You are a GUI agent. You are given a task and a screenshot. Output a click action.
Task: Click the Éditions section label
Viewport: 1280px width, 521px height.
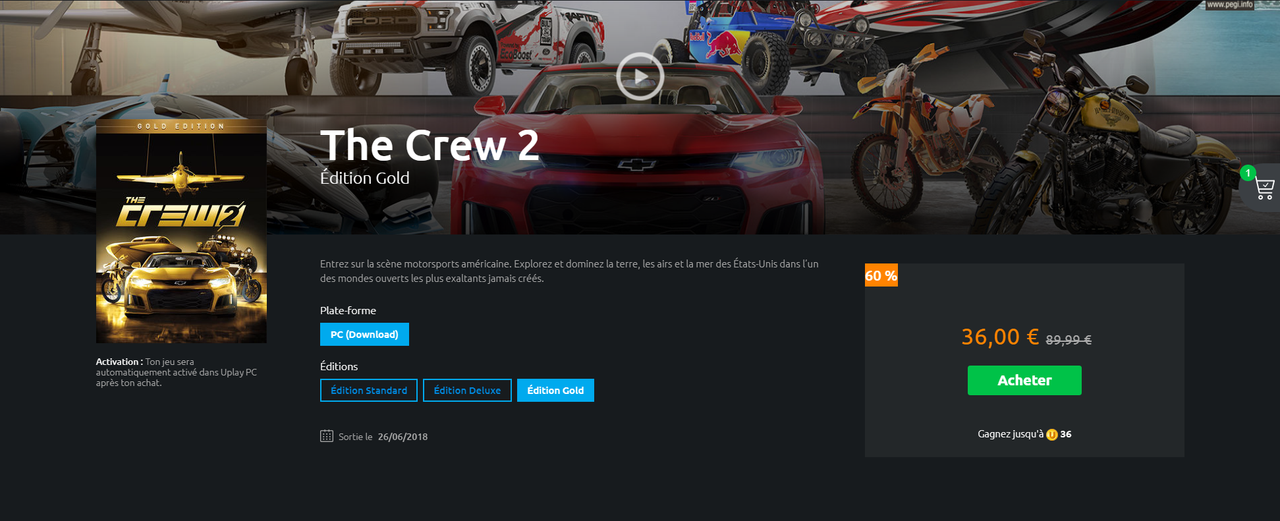coord(339,367)
